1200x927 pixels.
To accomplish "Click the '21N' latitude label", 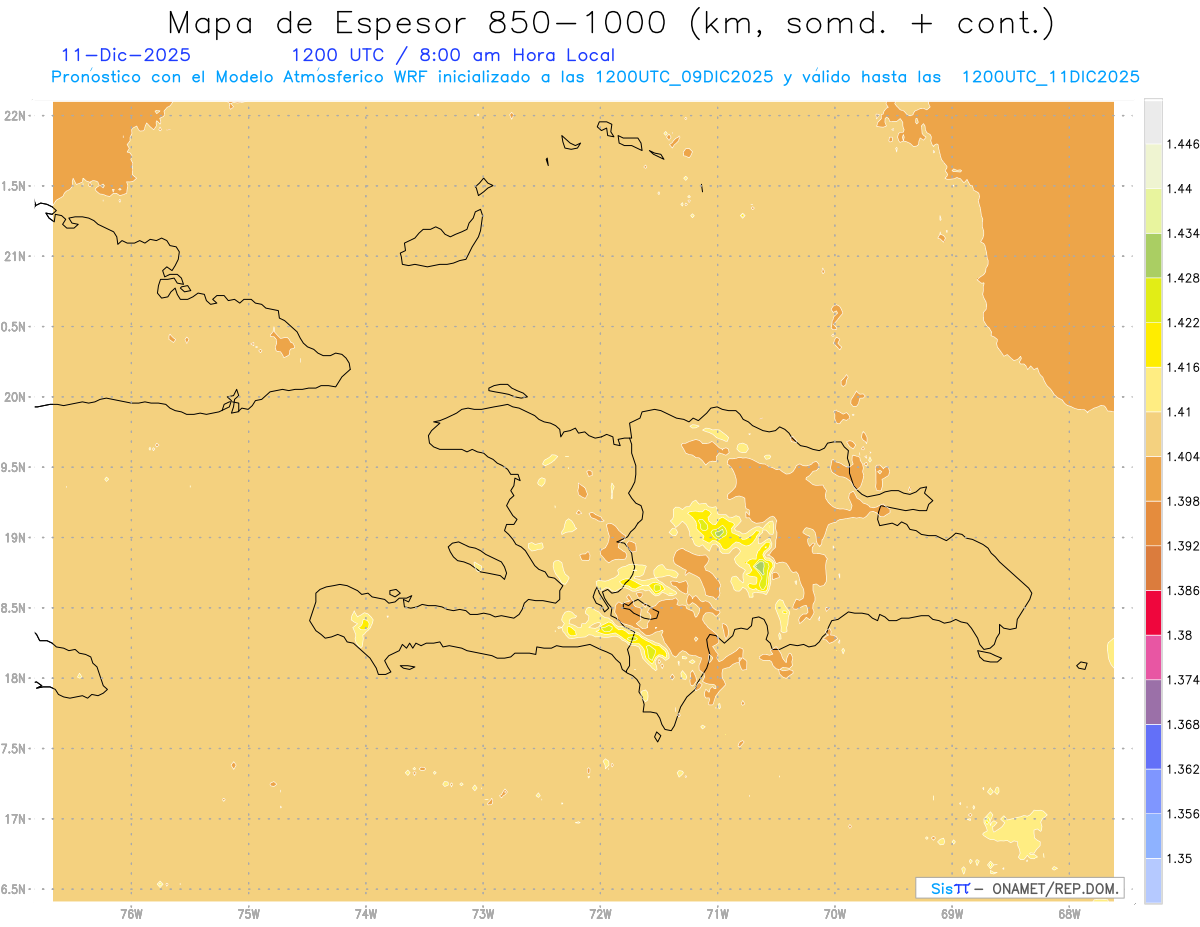I will [x=16, y=256].
